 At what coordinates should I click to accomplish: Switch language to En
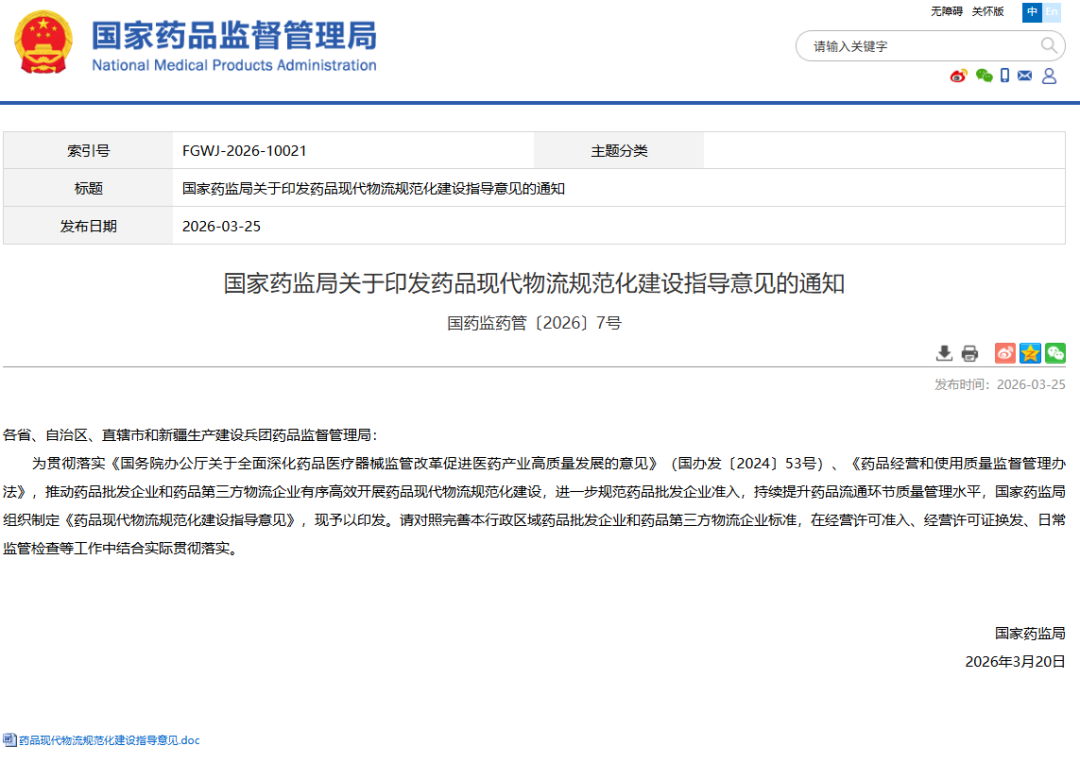[x=1052, y=12]
